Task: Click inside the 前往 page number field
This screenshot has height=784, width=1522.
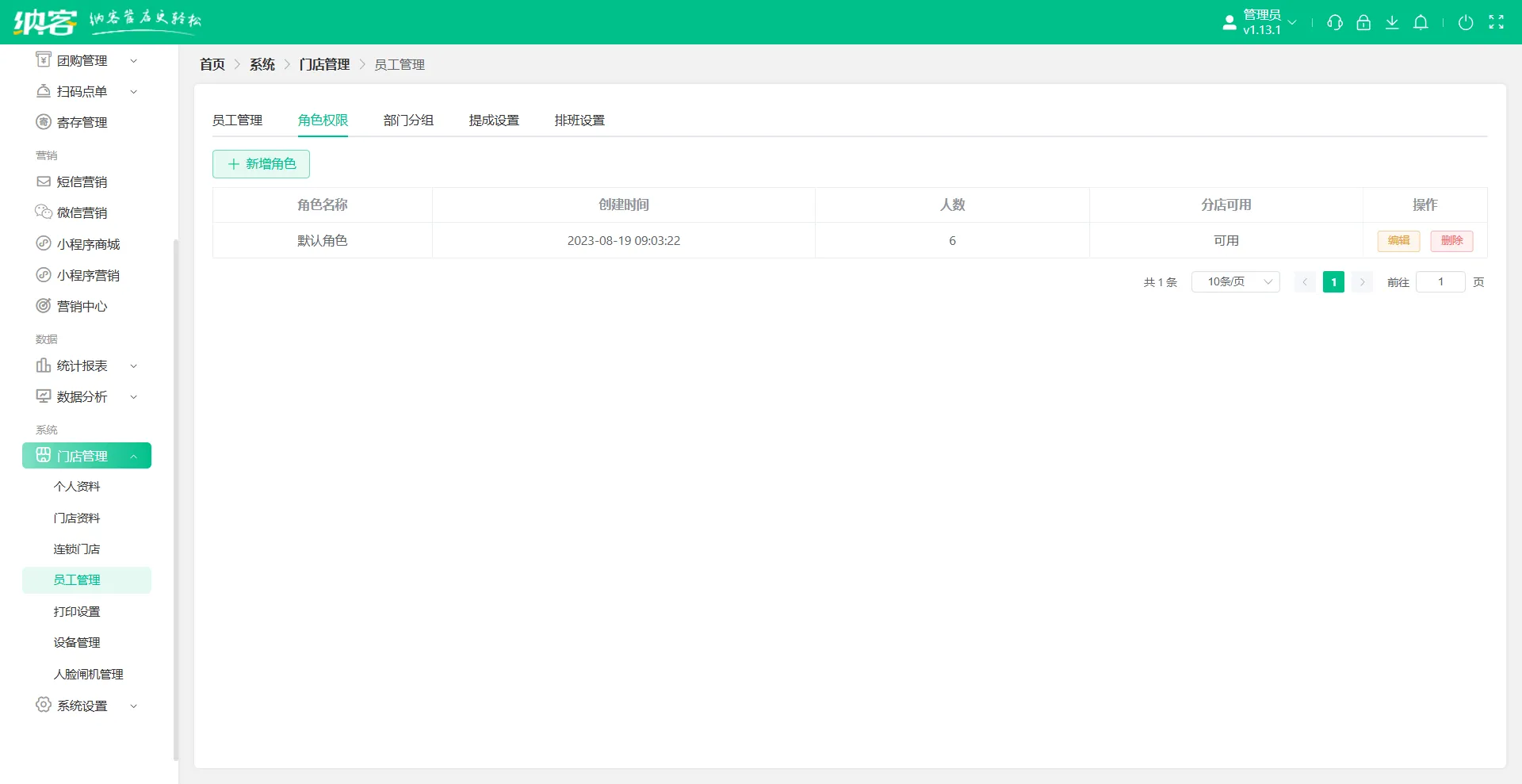Action: [1440, 281]
